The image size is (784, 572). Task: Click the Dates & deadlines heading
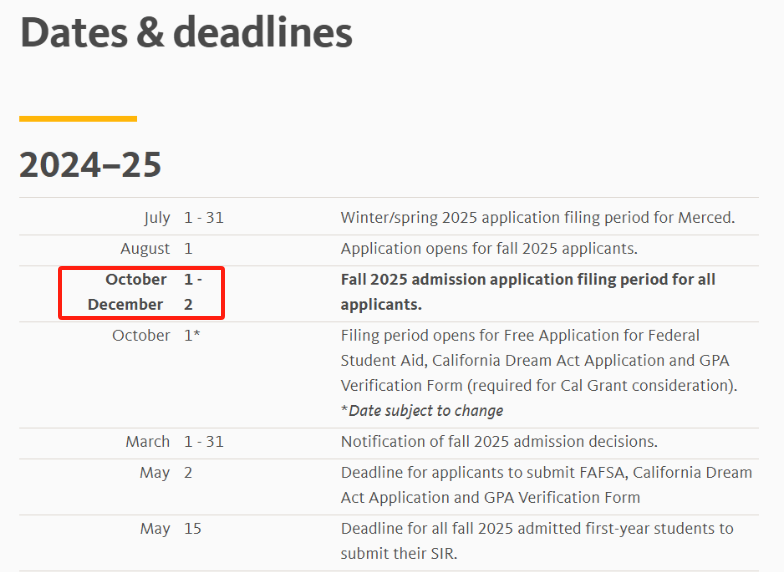pos(186,33)
